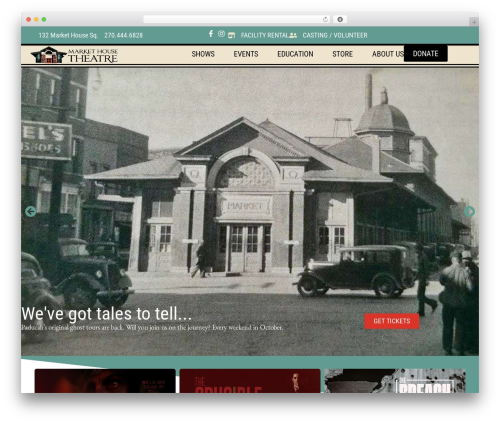This screenshot has width=500, height=423.
Task: Open the Education menu
Action: point(295,54)
